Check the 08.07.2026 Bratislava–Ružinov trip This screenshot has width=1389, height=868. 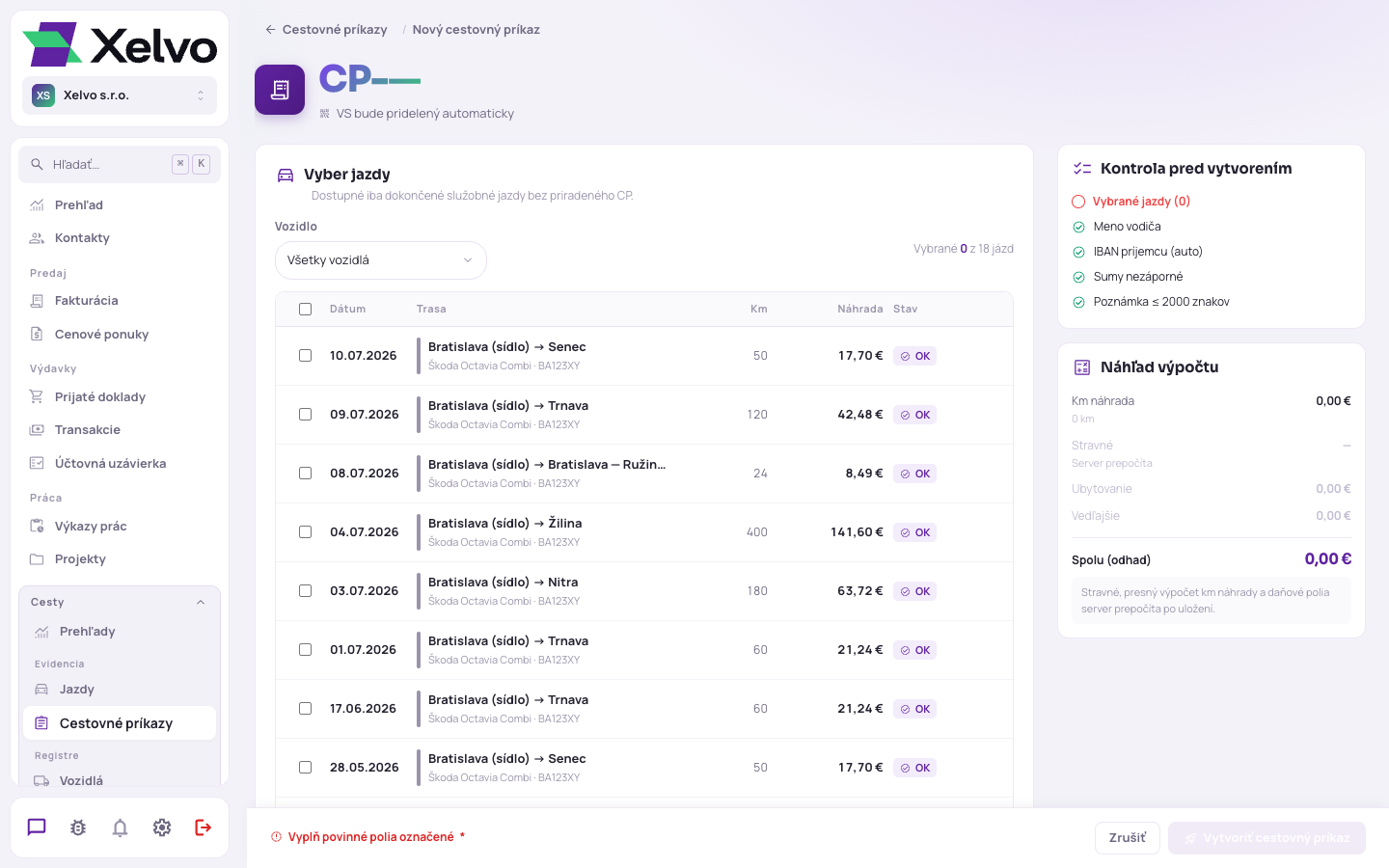[306, 474]
